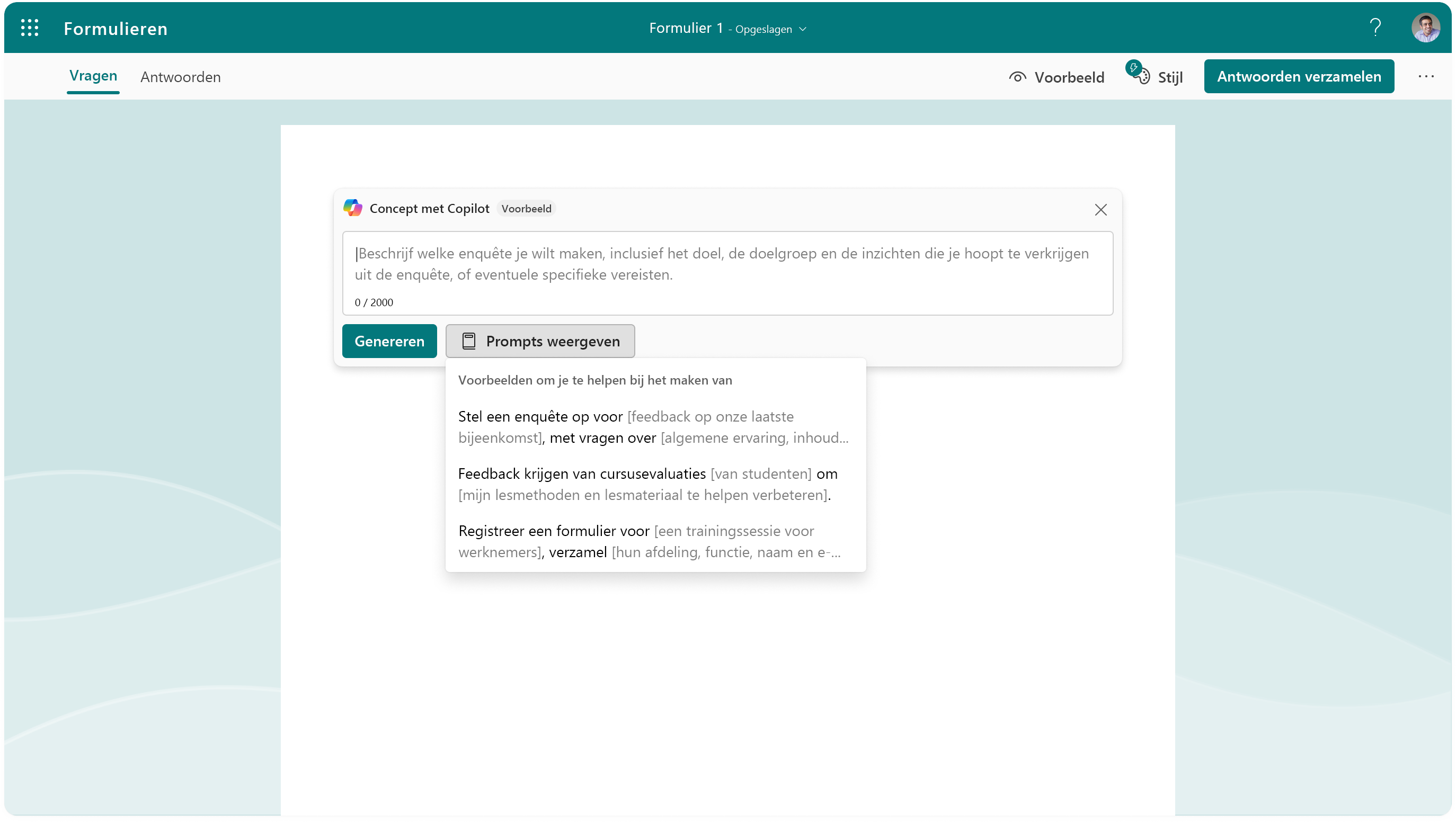Switch to the Antwoorden tab
The width and height of the screenshot is (1456, 822).
[x=180, y=77]
